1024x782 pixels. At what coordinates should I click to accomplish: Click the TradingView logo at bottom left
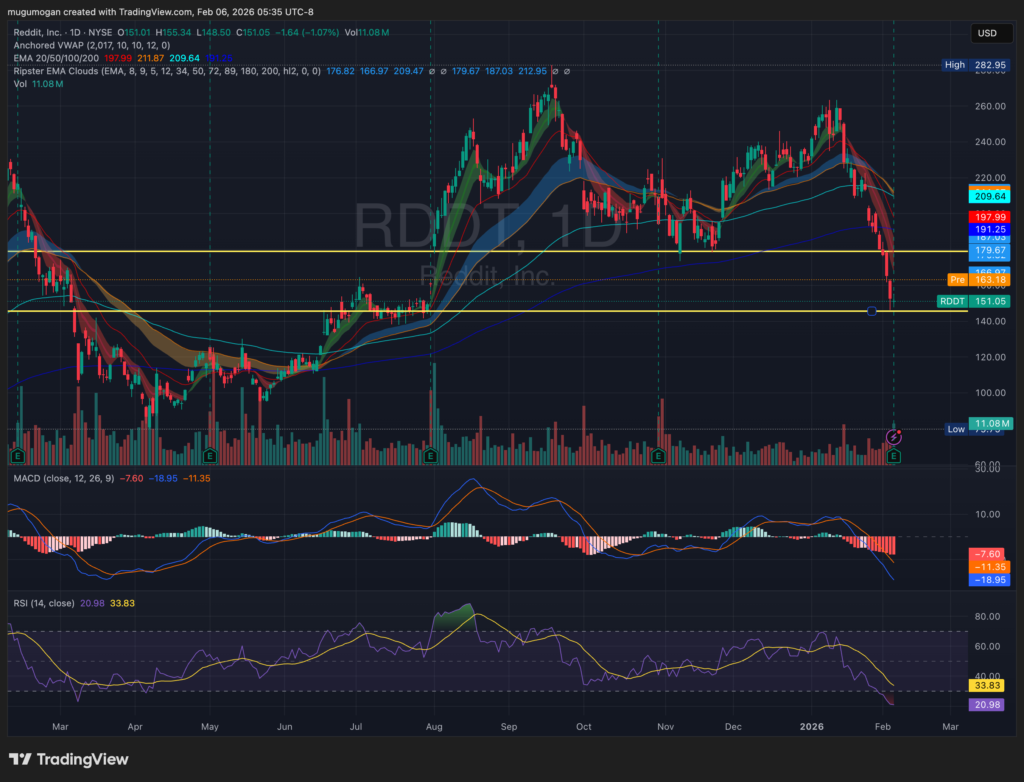[x=69, y=759]
